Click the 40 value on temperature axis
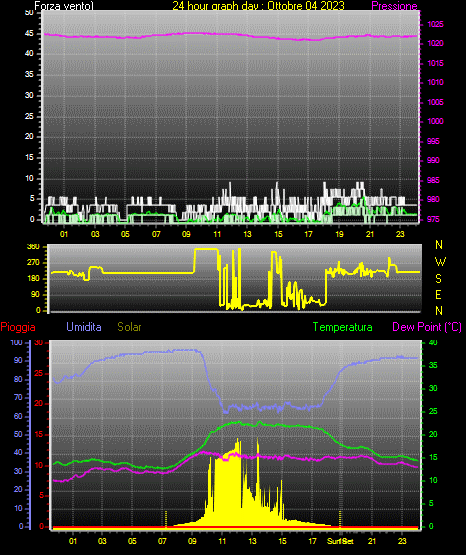This screenshot has height=555, width=466. [x=433, y=342]
